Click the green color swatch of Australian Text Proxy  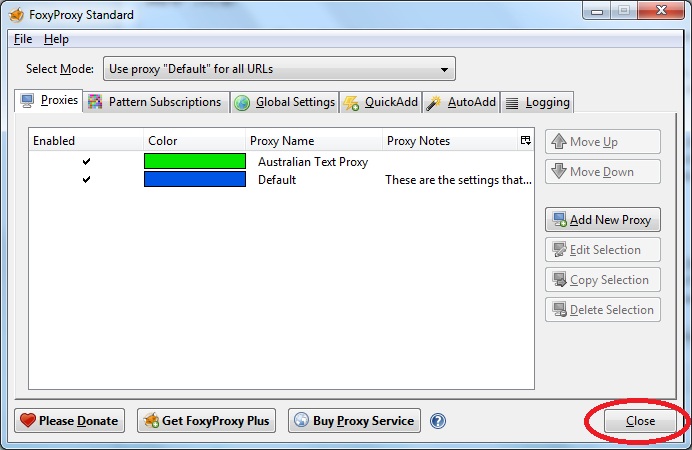[x=195, y=161]
